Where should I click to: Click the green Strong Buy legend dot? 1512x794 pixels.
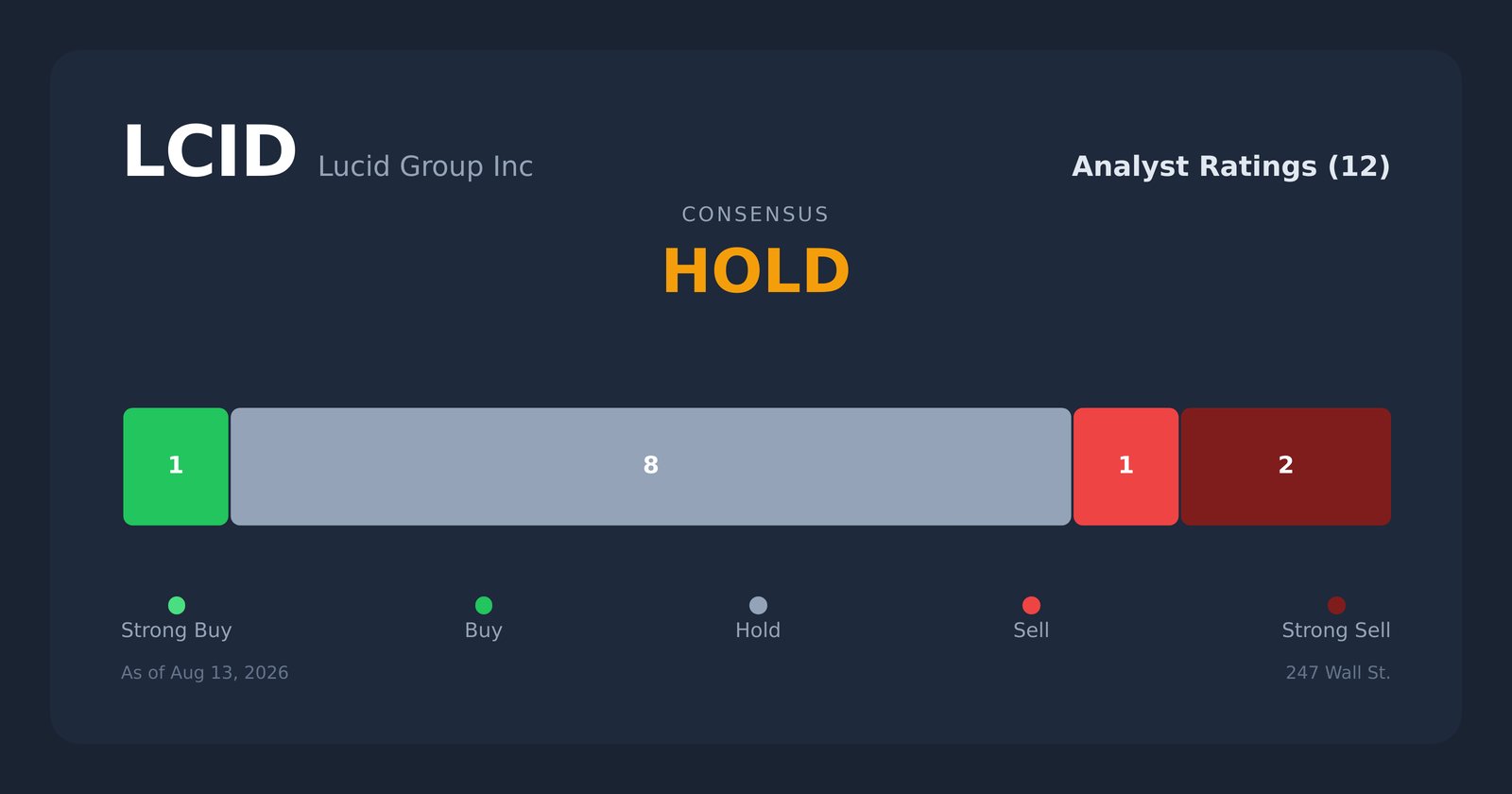(177, 605)
